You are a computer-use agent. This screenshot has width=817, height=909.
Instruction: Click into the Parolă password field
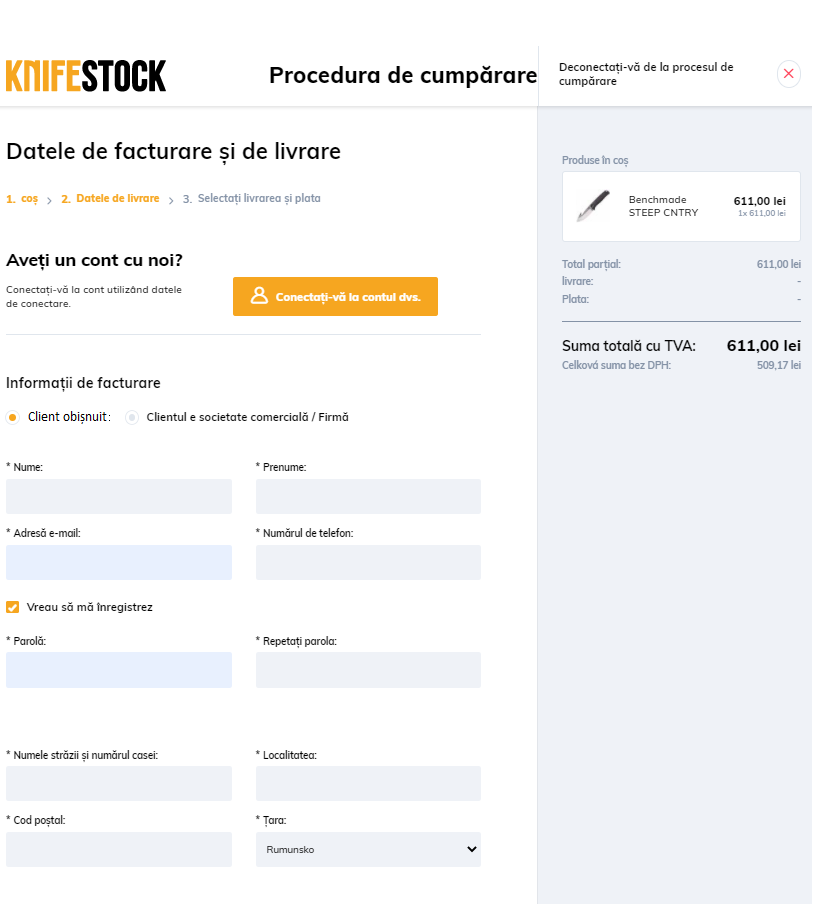pos(119,670)
